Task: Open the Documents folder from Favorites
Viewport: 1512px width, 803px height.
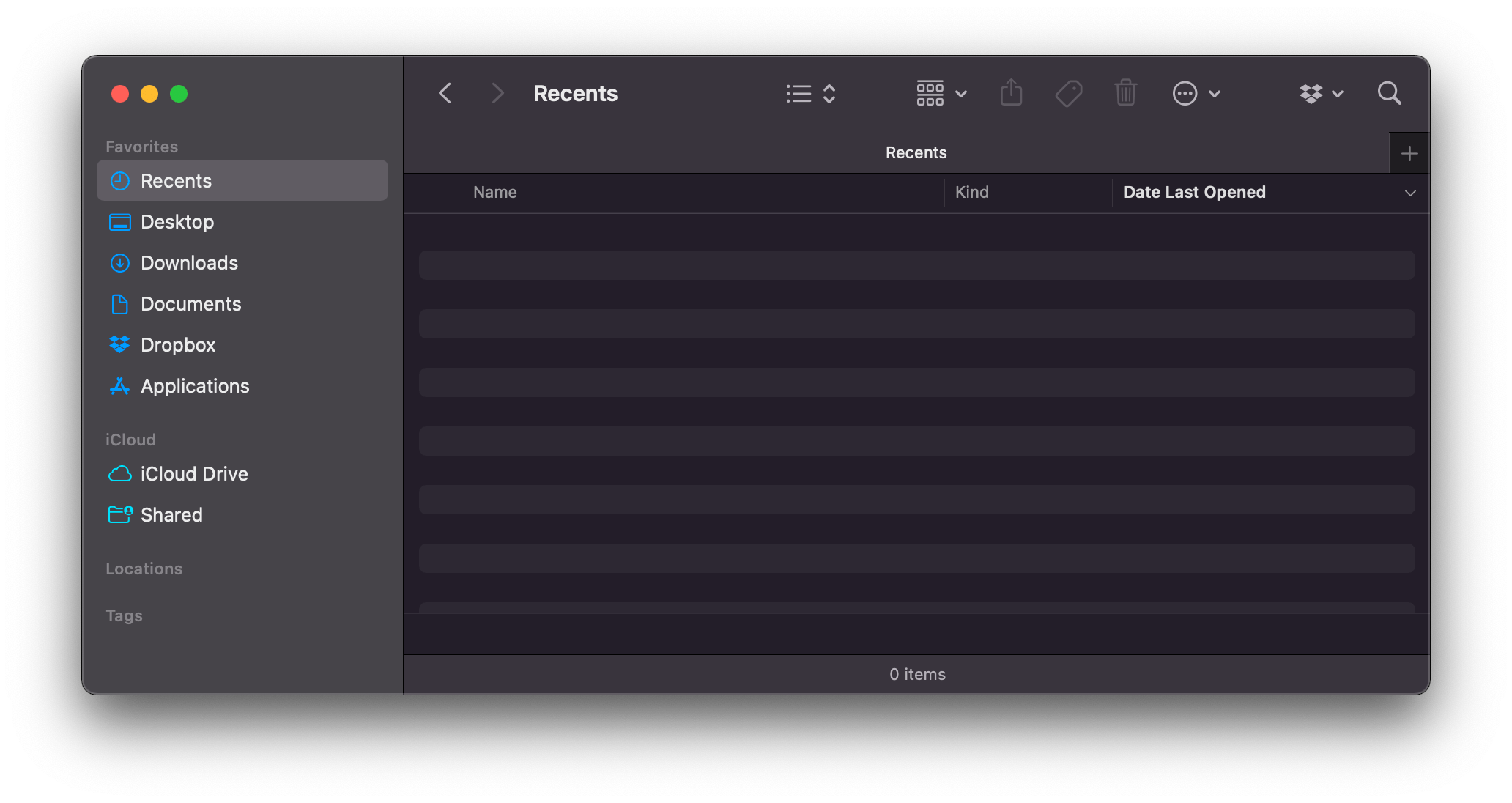Action: (x=191, y=303)
